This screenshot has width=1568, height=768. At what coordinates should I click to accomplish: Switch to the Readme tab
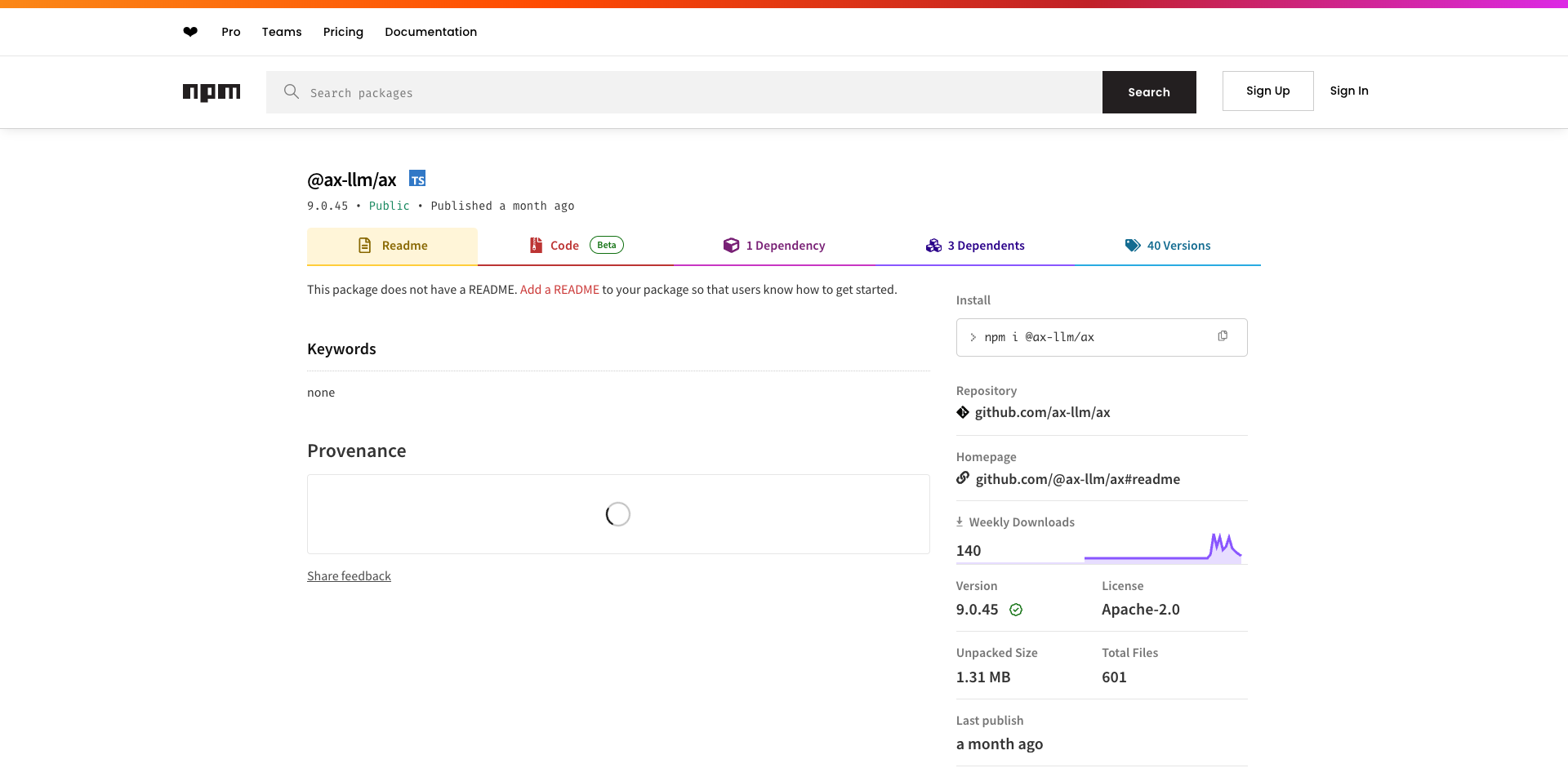click(x=392, y=246)
